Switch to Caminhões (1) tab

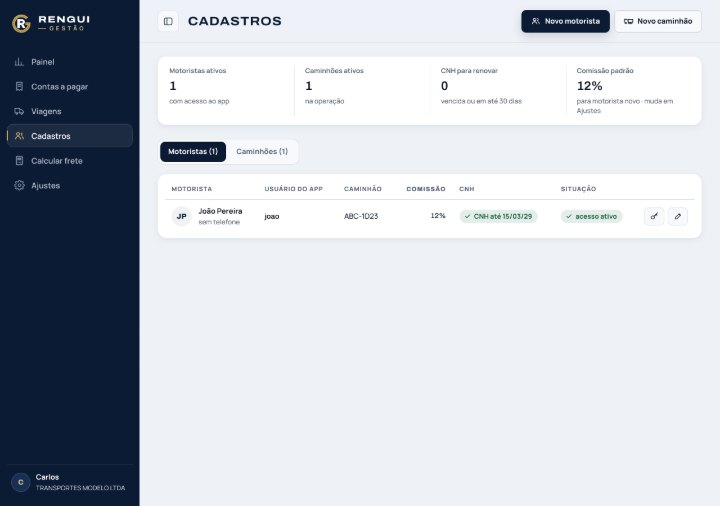click(262, 152)
